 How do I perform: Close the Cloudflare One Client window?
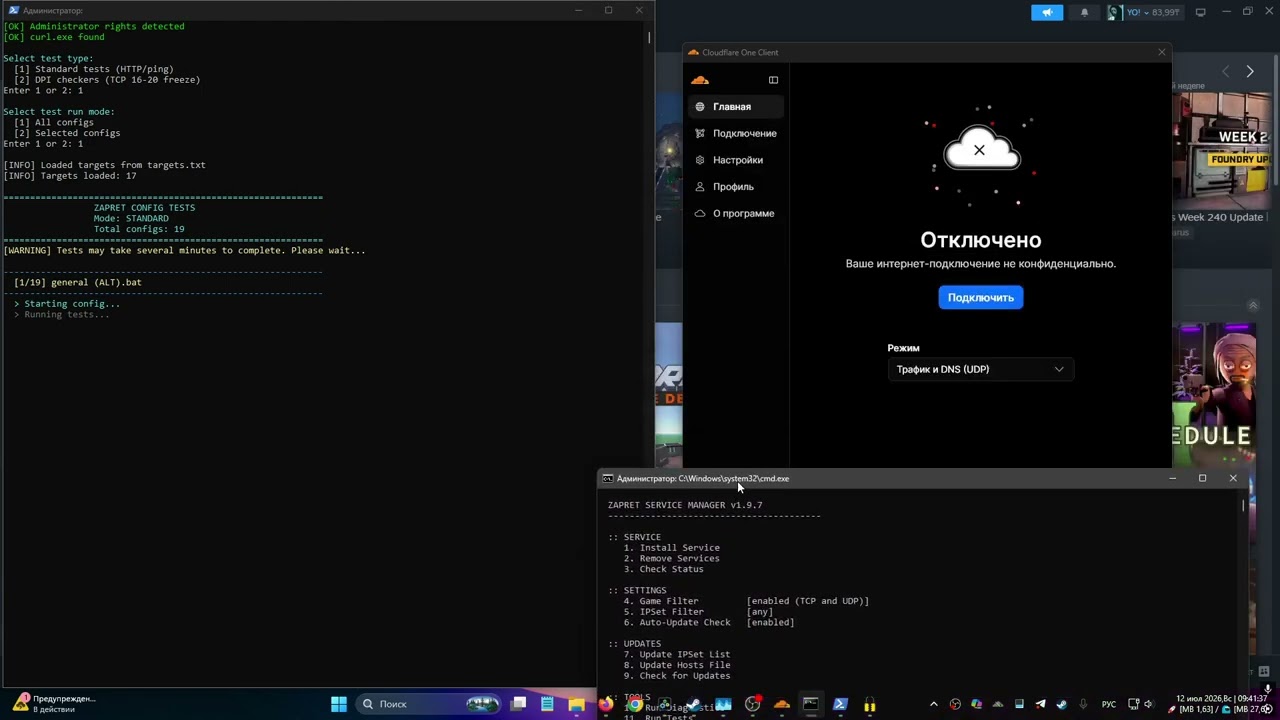pos(1161,52)
